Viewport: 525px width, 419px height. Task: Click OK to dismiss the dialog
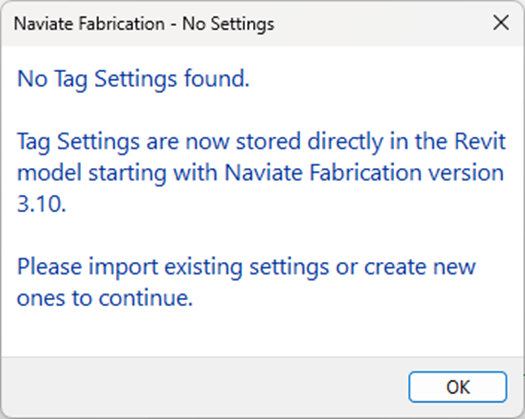(x=457, y=387)
